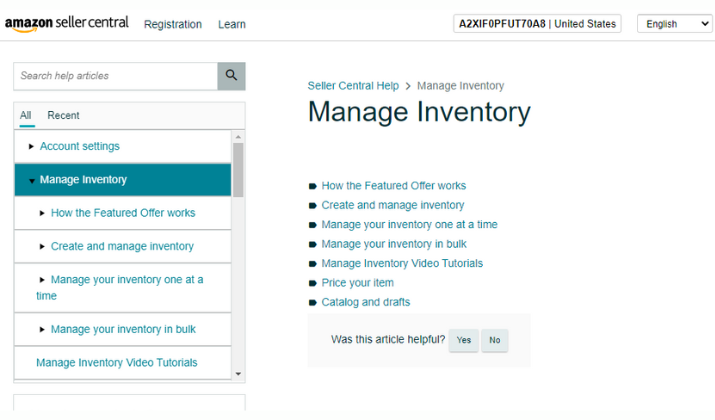Viewport: 715px width, 420px height.
Task: Open main Manage Inventory Video Tutorials link
Action: coord(402,264)
